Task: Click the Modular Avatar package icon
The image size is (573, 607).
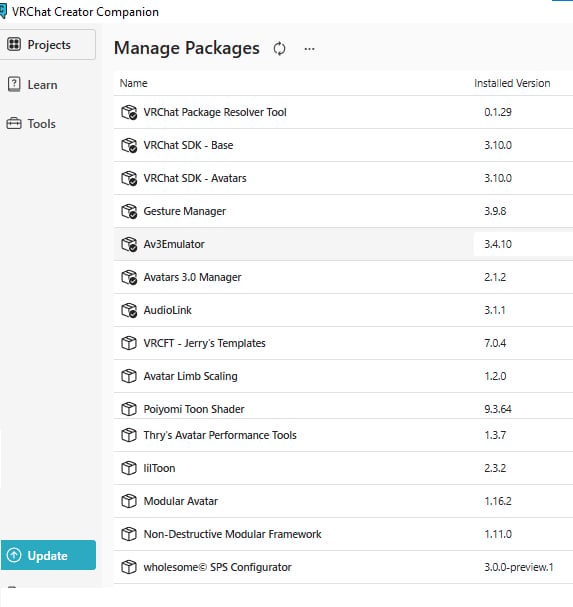Action: (129, 501)
